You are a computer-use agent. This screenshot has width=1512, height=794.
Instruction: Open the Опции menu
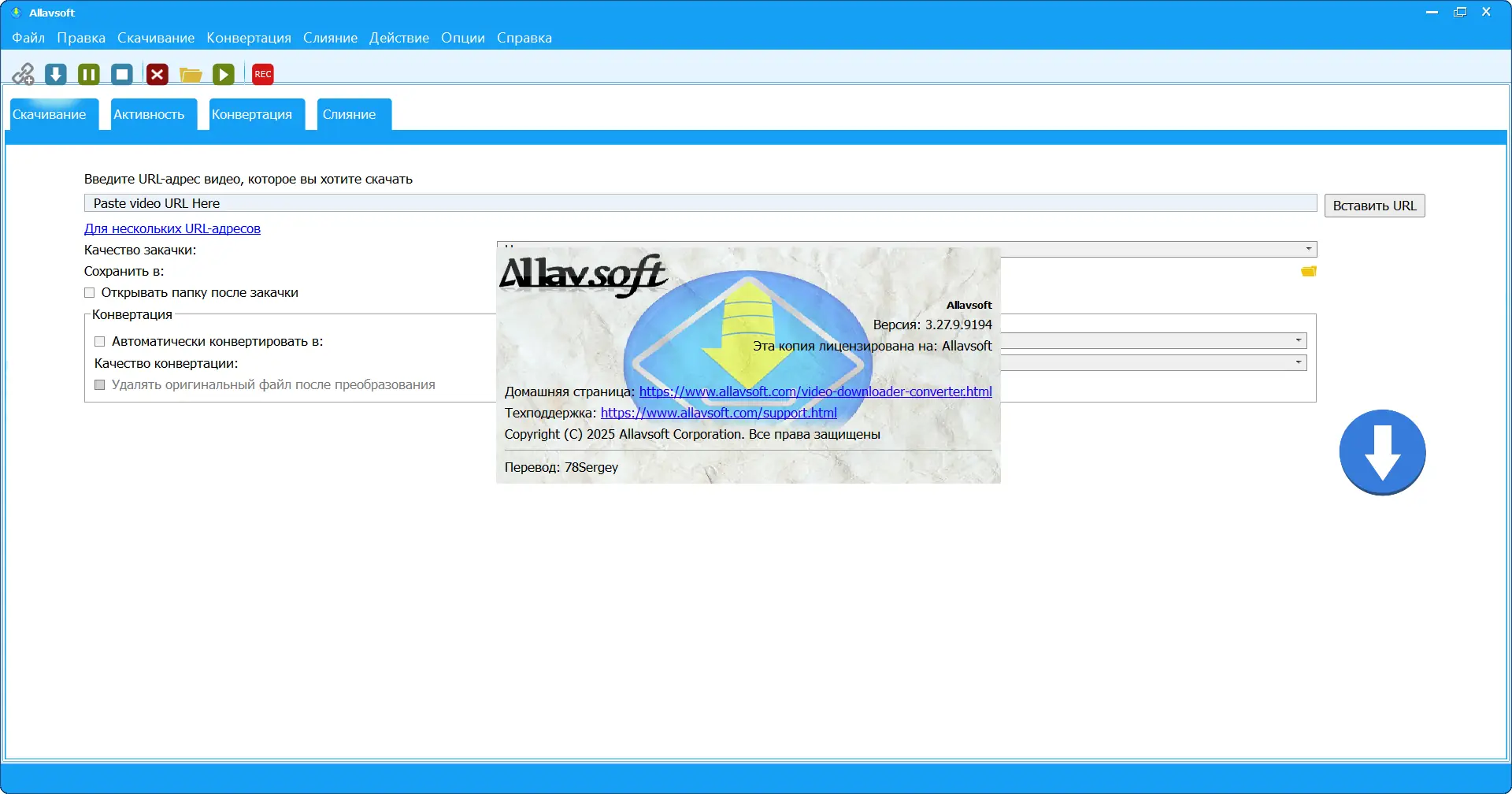pyautogui.click(x=463, y=38)
